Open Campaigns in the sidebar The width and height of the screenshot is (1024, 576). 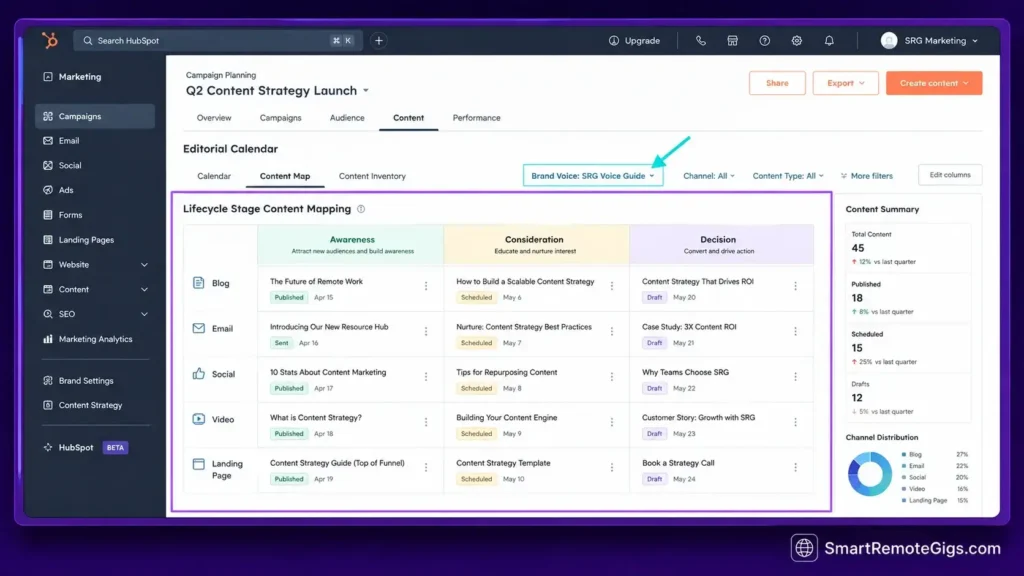[x=95, y=116]
